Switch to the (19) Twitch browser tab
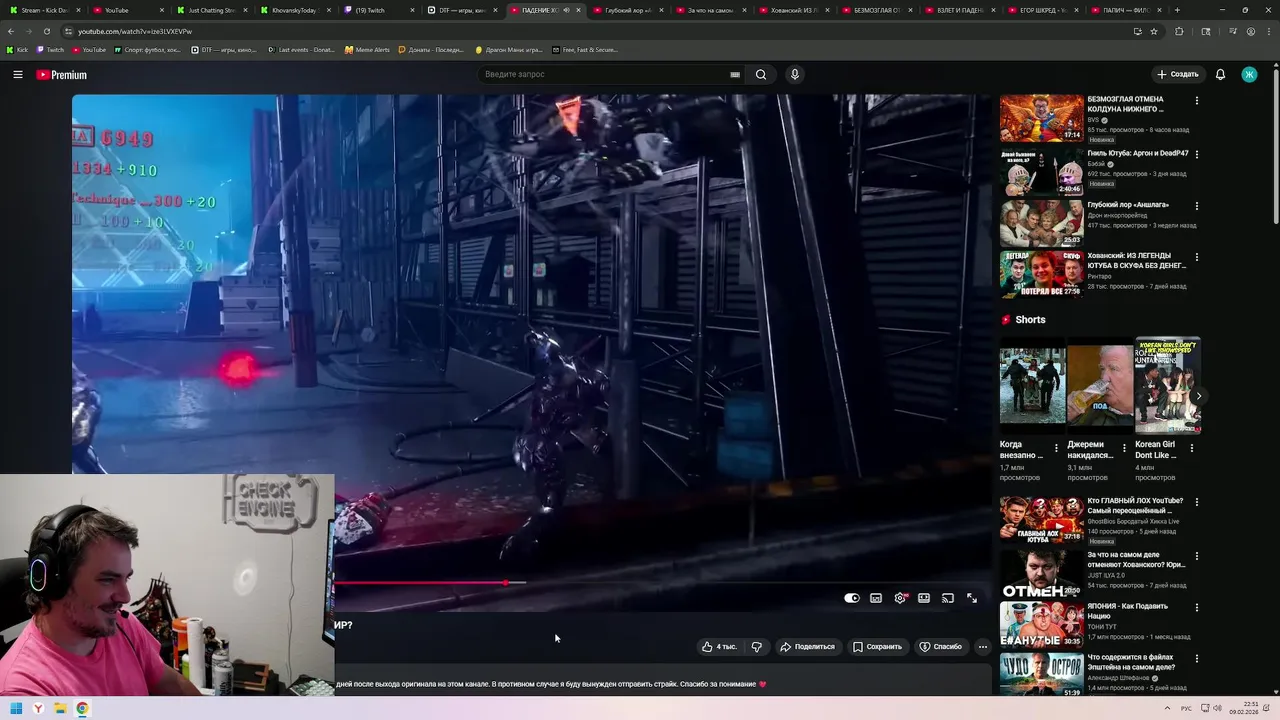This screenshot has width=1280, height=720. (x=378, y=10)
